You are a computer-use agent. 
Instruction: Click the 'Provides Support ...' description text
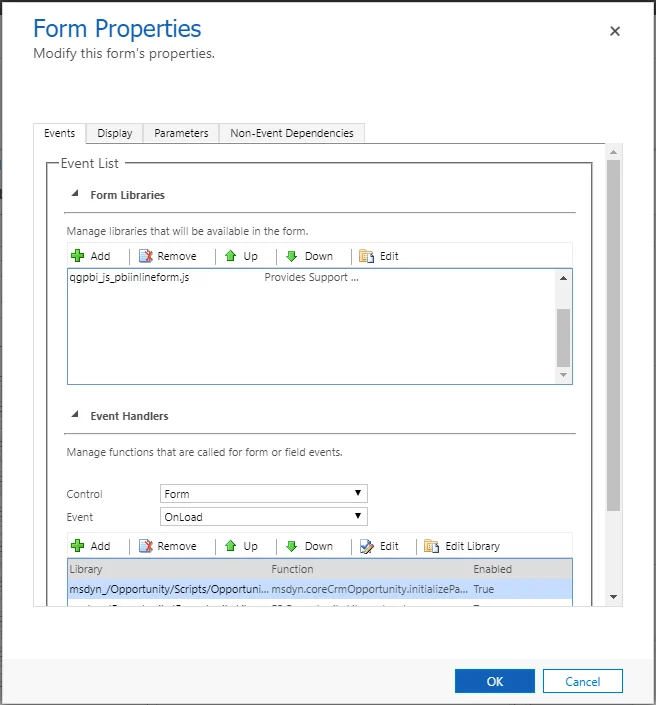coord(312,277)
